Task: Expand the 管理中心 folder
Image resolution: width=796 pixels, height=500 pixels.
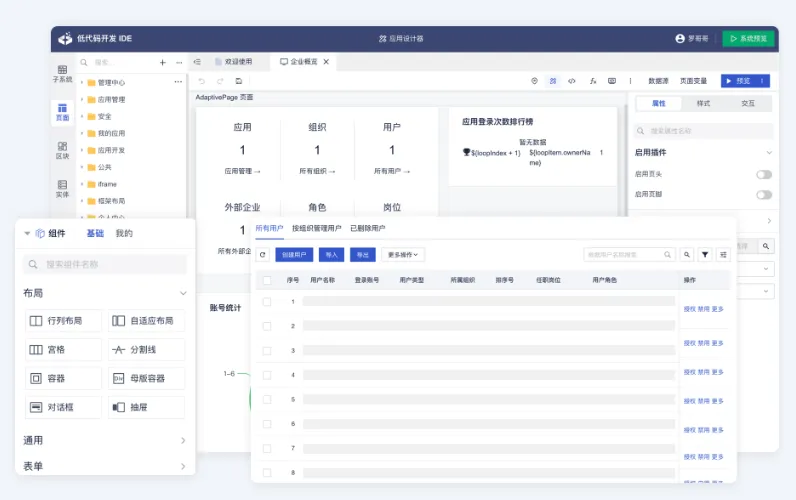Action: 82,83
